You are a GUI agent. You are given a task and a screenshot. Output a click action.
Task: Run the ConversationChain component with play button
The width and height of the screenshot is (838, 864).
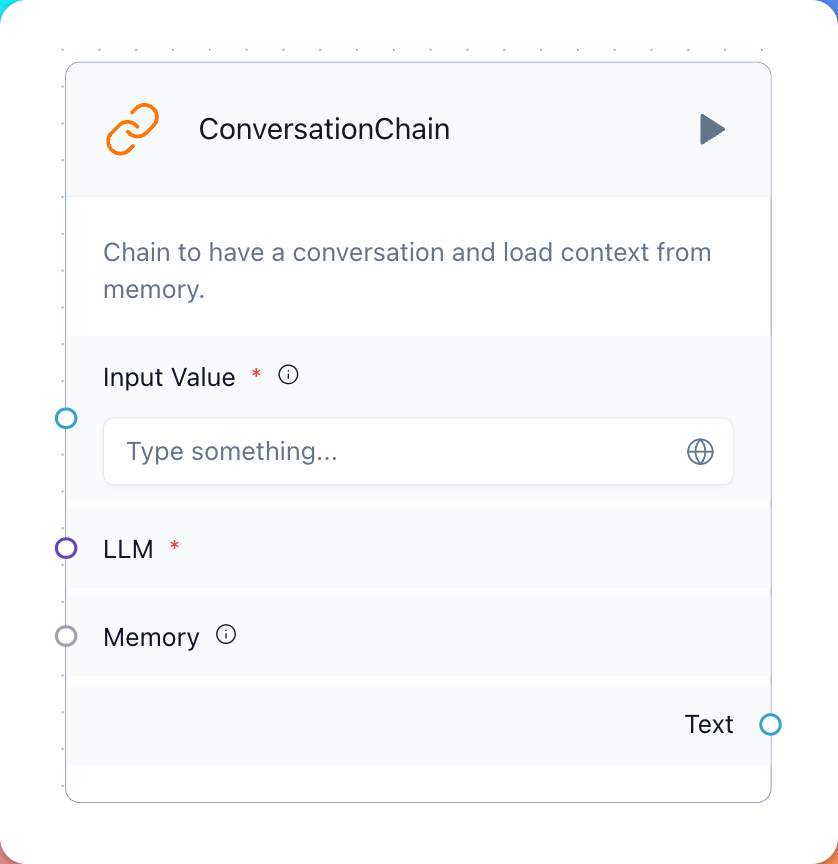[712, 129]
